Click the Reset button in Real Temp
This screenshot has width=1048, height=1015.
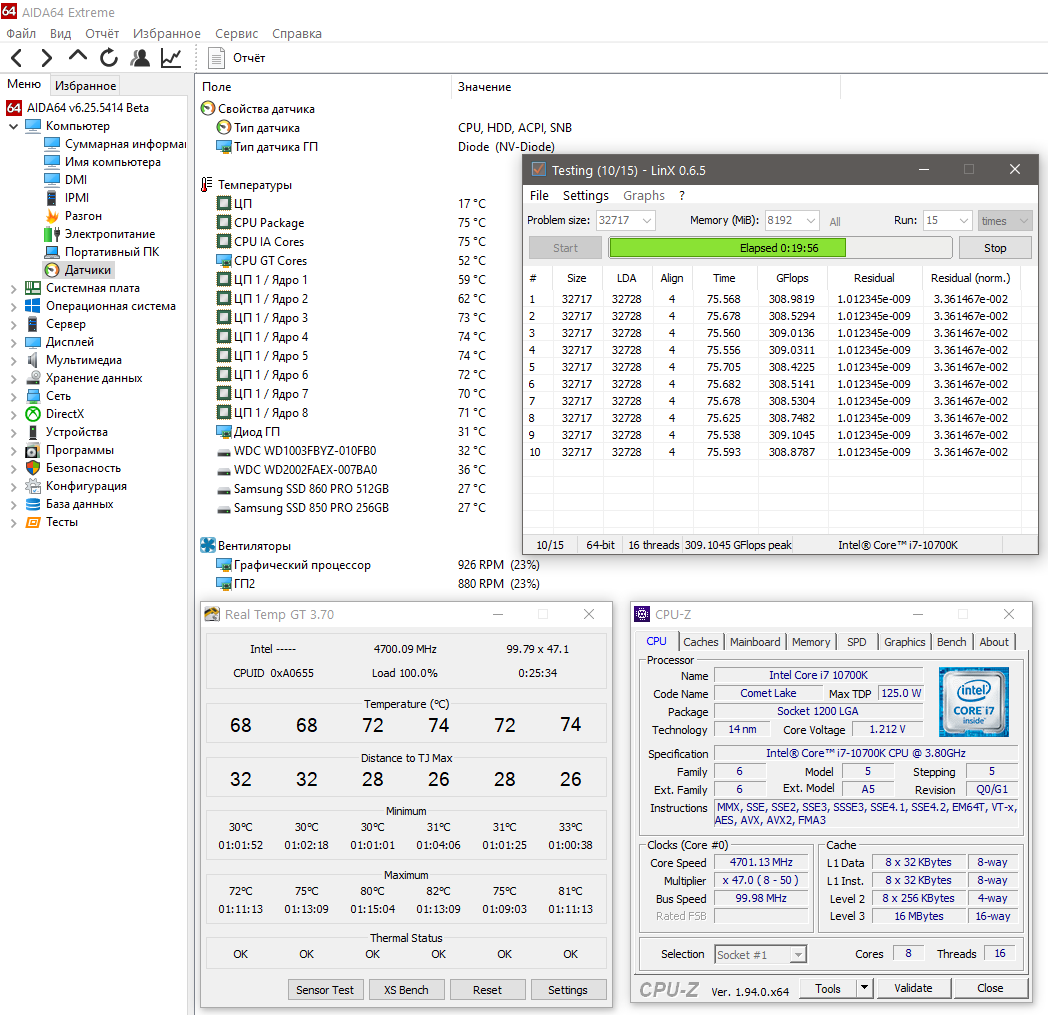487,990
